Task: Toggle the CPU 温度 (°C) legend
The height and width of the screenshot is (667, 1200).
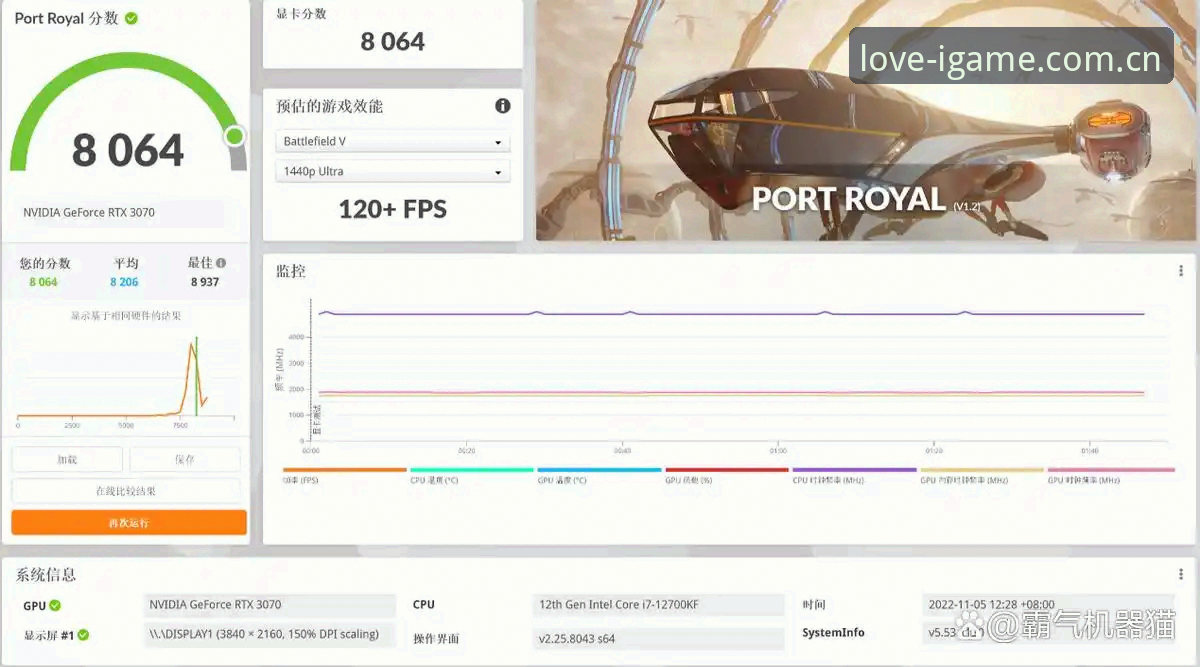Action: (472, 476)
